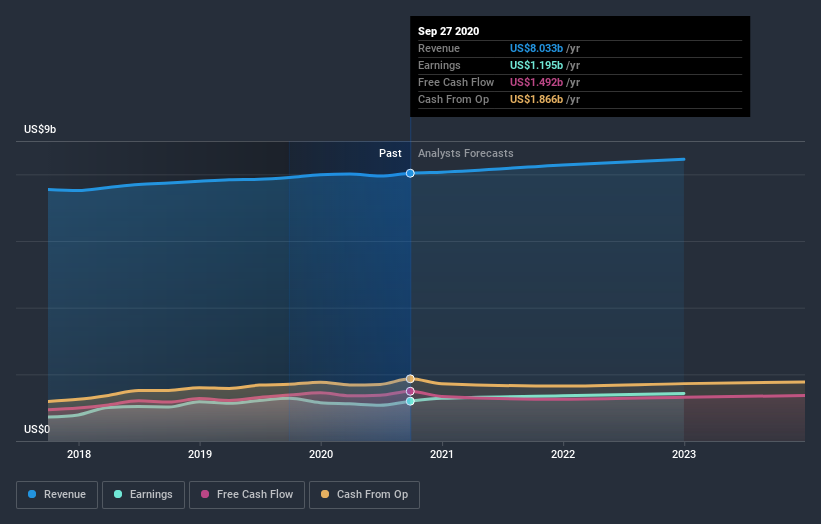The width and height of the screenshot is (821, 524).
Task: Click the 2020 x-axis label
Action: (x=321, y=454)
